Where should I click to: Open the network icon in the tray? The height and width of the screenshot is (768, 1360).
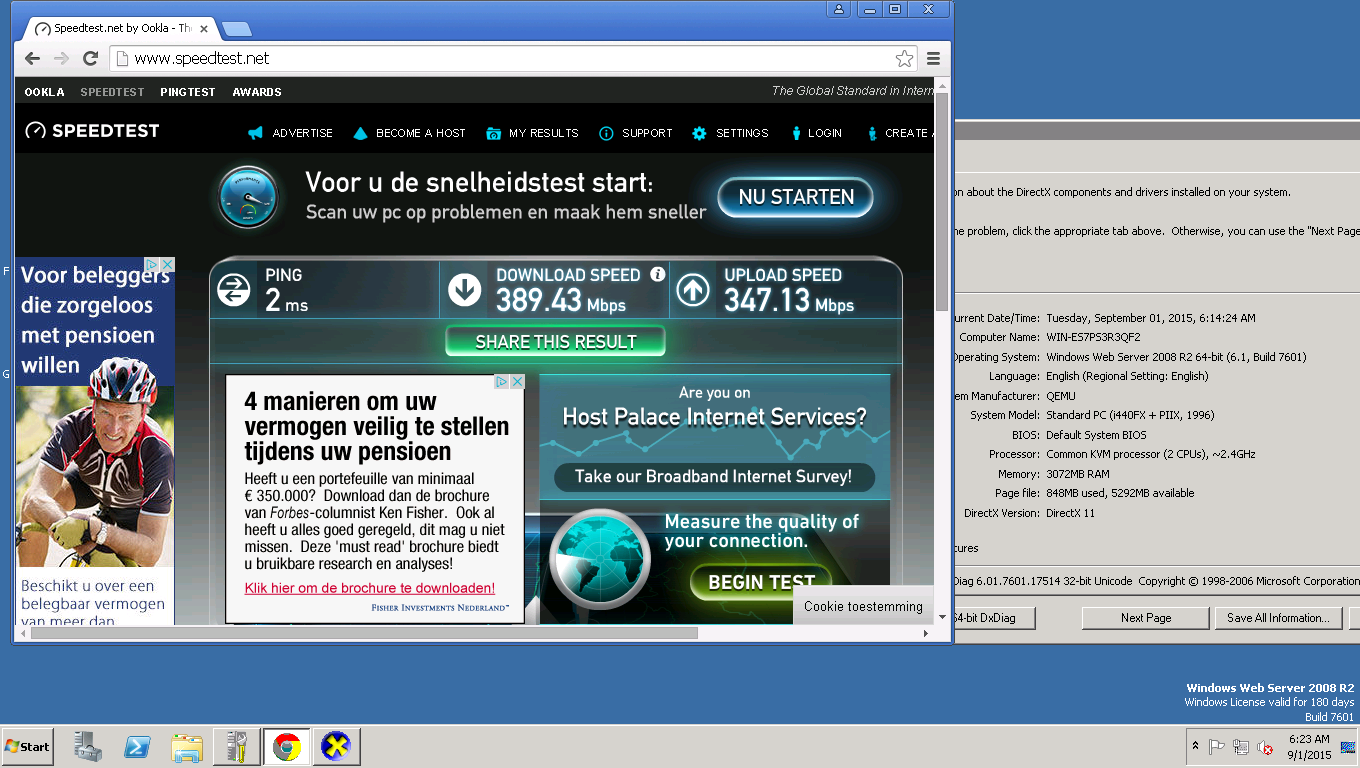point(1241,746)
